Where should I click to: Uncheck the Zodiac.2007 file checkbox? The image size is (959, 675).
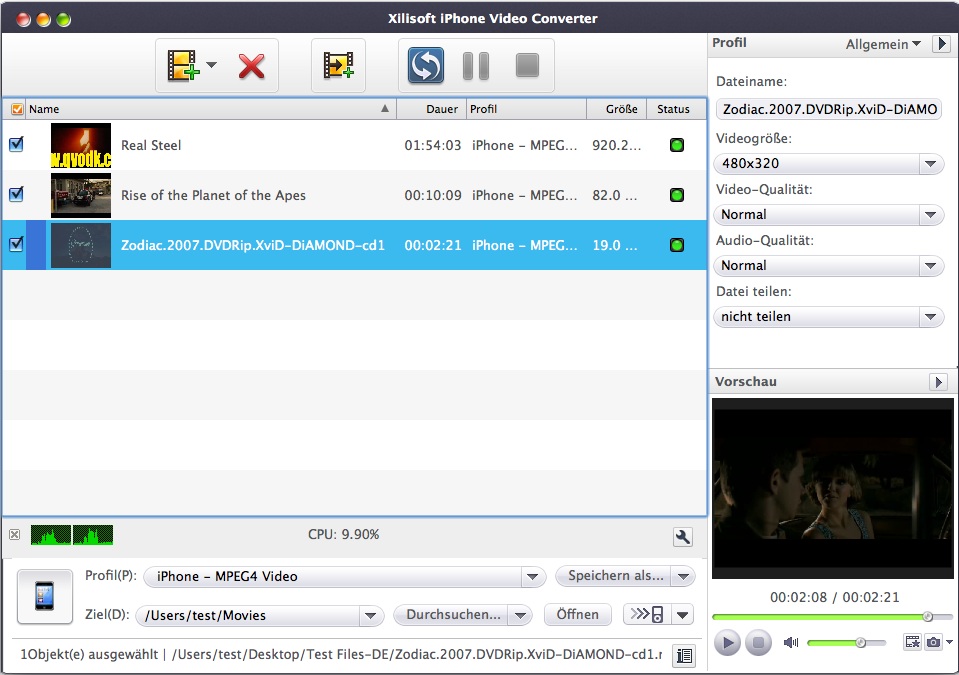[17, 245]
